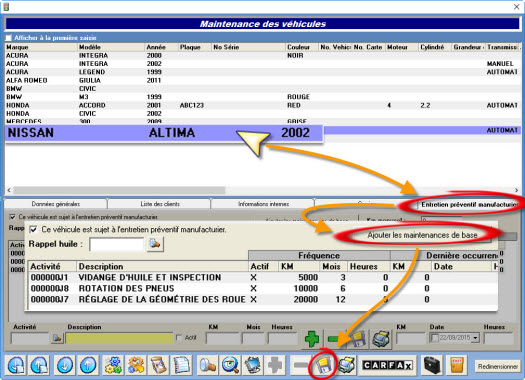Image resolution: width=525 pixels, height=380 pixels.
Task: Click the hourglass history icon
Action: pyautogui.click(x=158, y=365)
